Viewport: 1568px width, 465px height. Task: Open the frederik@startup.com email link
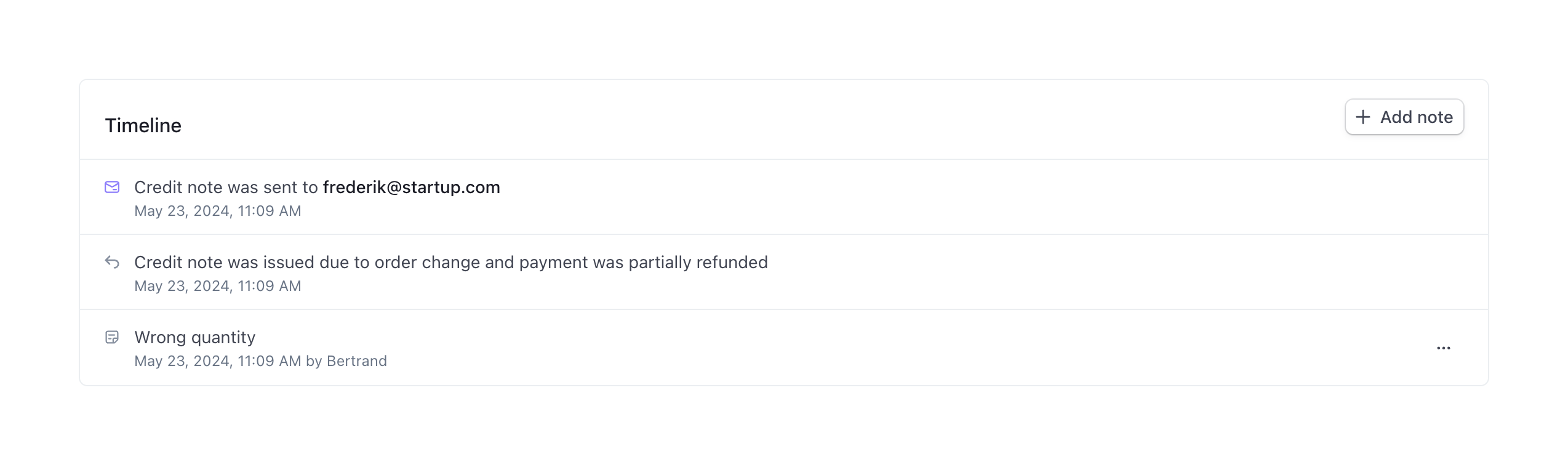411,187
